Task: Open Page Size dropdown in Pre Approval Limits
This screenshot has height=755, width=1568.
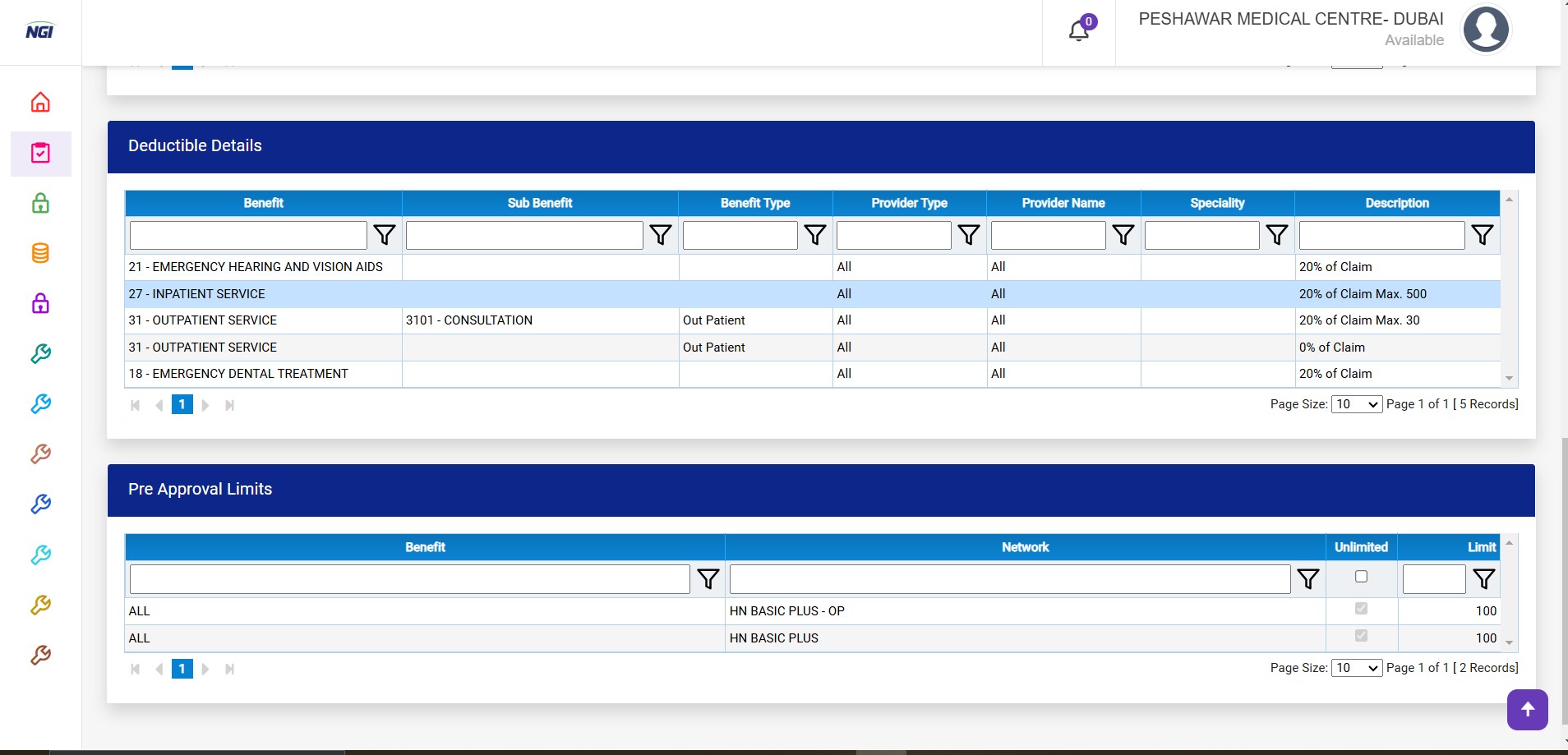Action: [1357, 668]
